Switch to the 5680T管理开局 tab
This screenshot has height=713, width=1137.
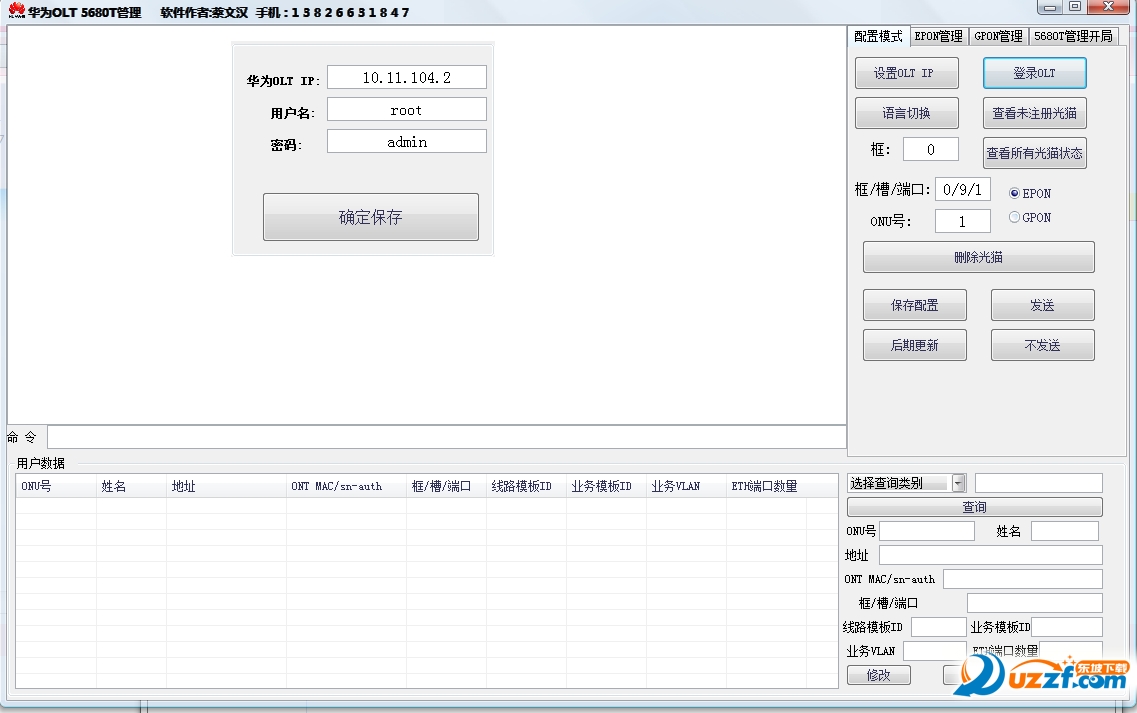[x=1073, y=36]
